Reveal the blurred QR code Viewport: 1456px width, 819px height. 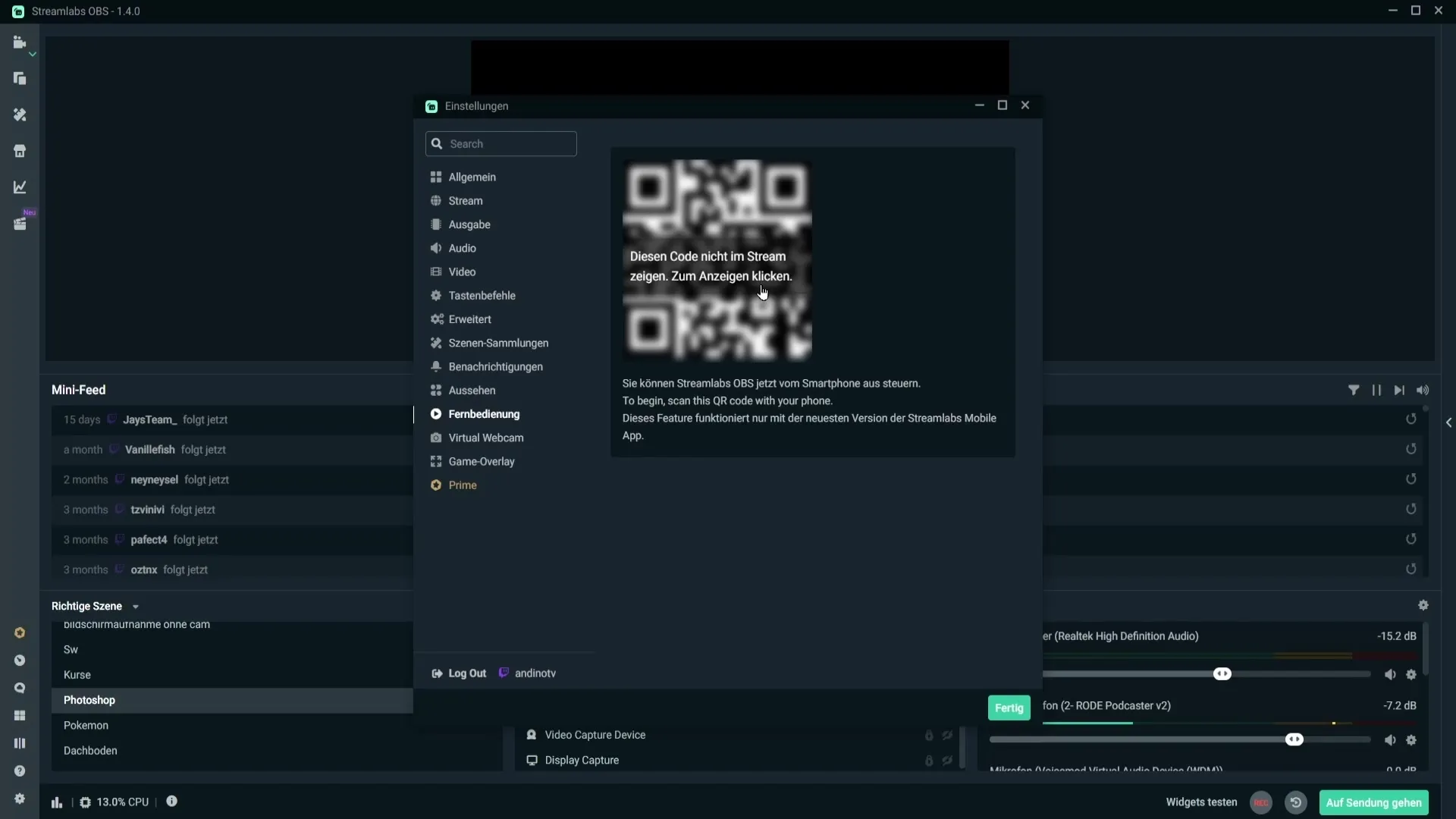[x=717, y=260]
